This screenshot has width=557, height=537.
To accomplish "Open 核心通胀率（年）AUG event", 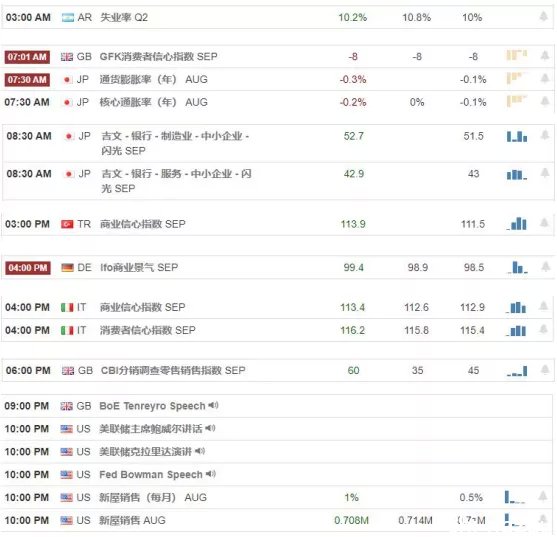I will (x=153, y=102).
